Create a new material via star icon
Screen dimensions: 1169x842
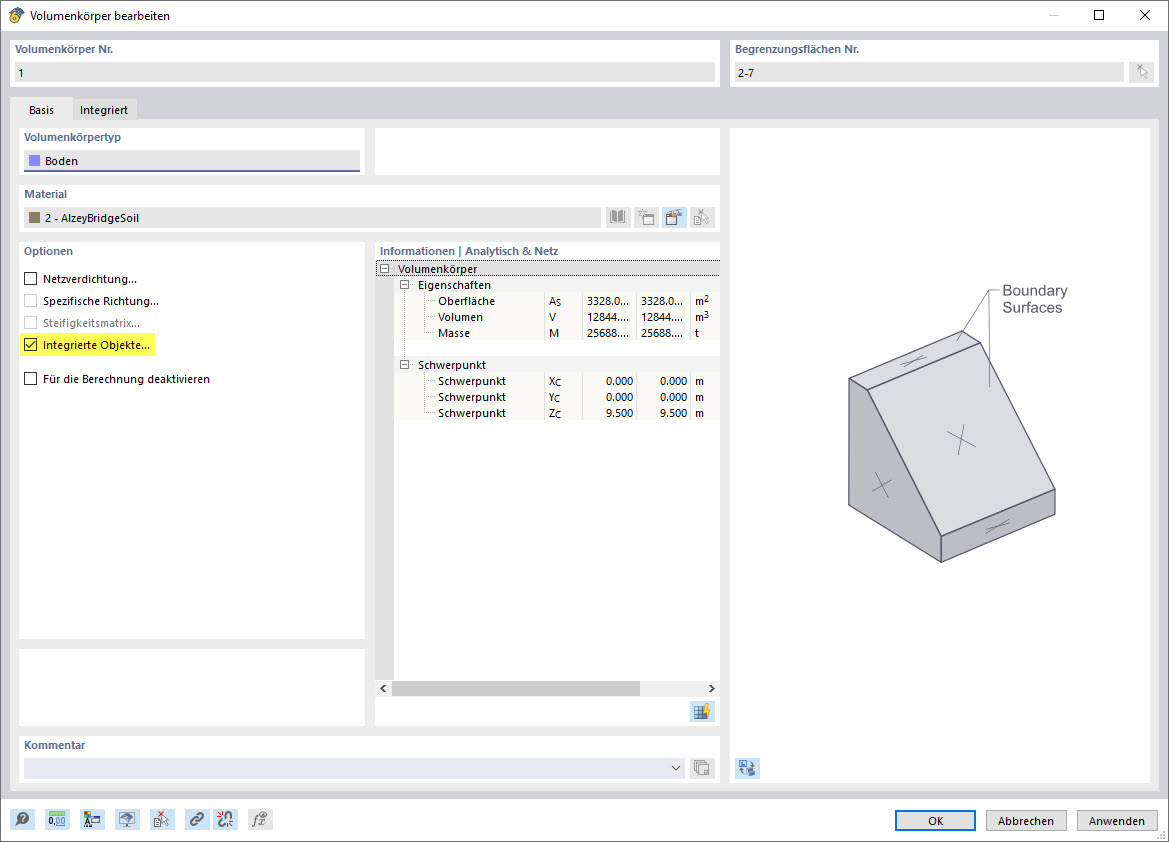[645, 217]
